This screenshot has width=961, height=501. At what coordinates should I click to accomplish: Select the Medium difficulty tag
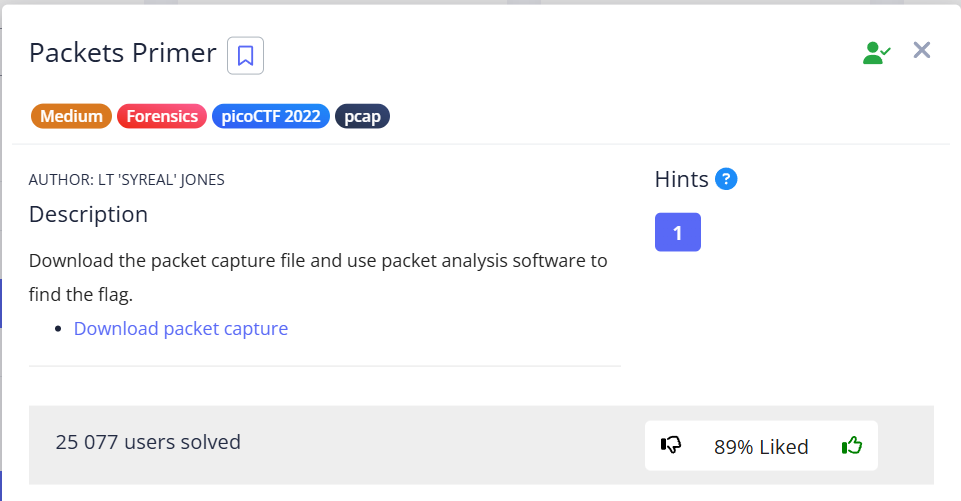pos(71,116)
